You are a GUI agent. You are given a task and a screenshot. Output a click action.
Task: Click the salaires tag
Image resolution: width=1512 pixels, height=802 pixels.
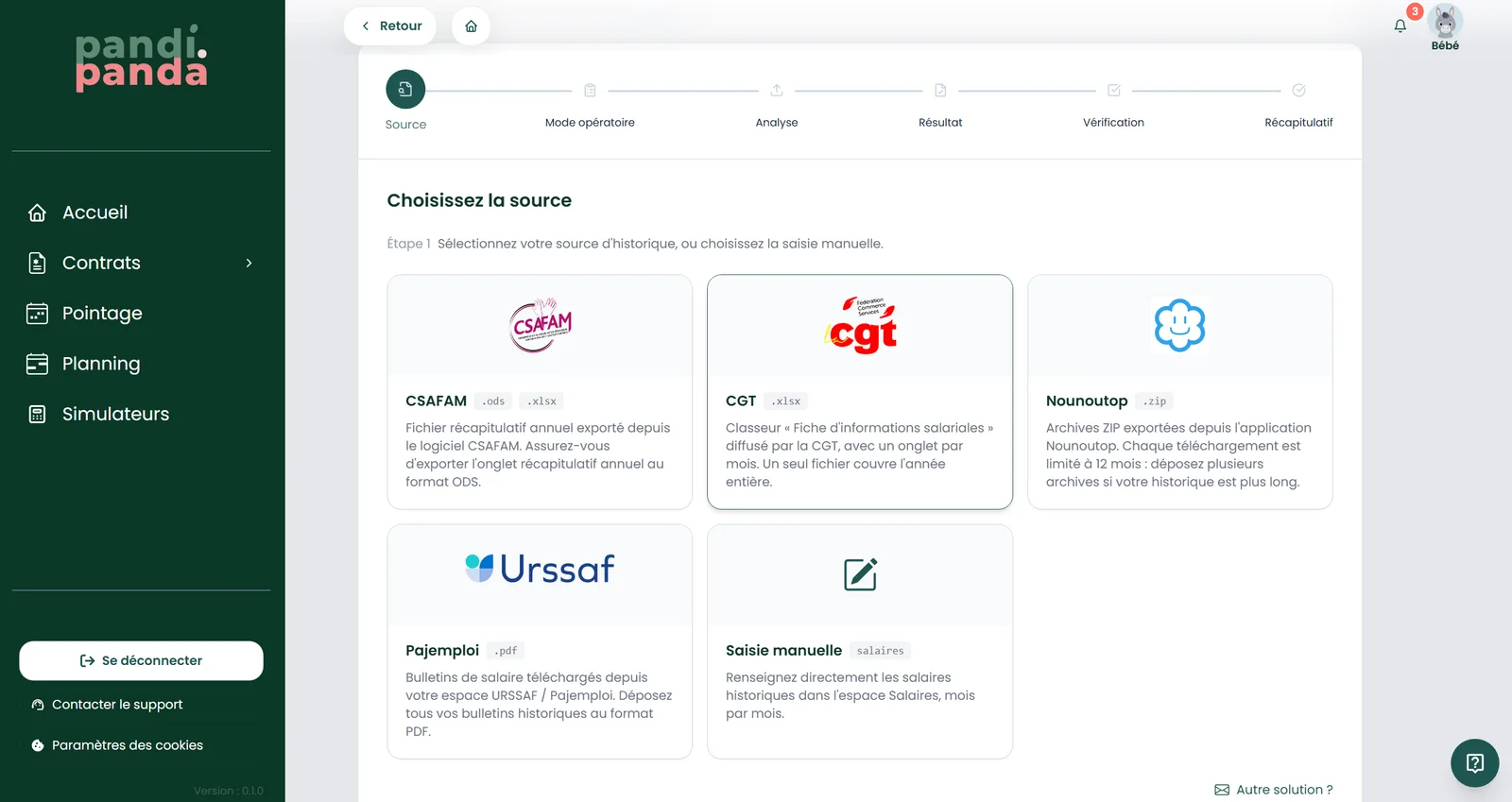(x=881, y=651)
